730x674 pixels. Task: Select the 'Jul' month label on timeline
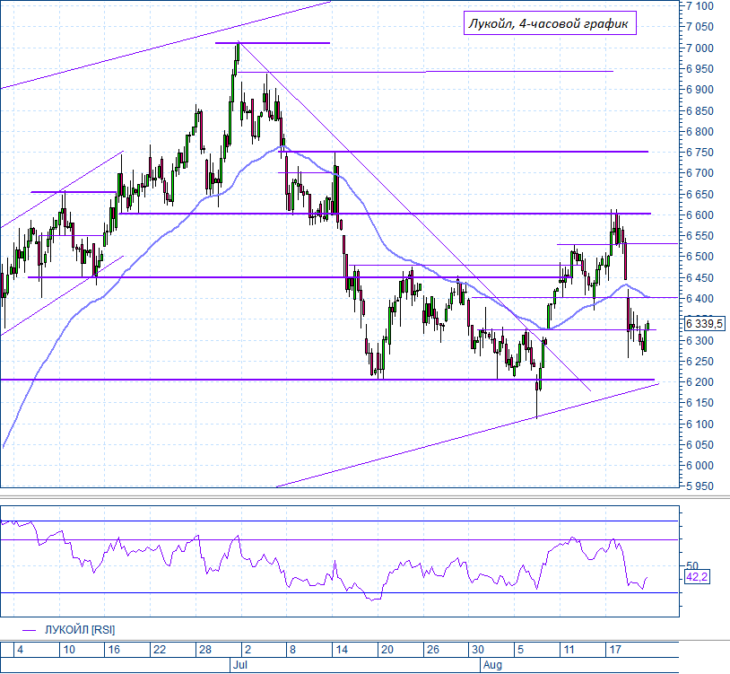point(240,665)
